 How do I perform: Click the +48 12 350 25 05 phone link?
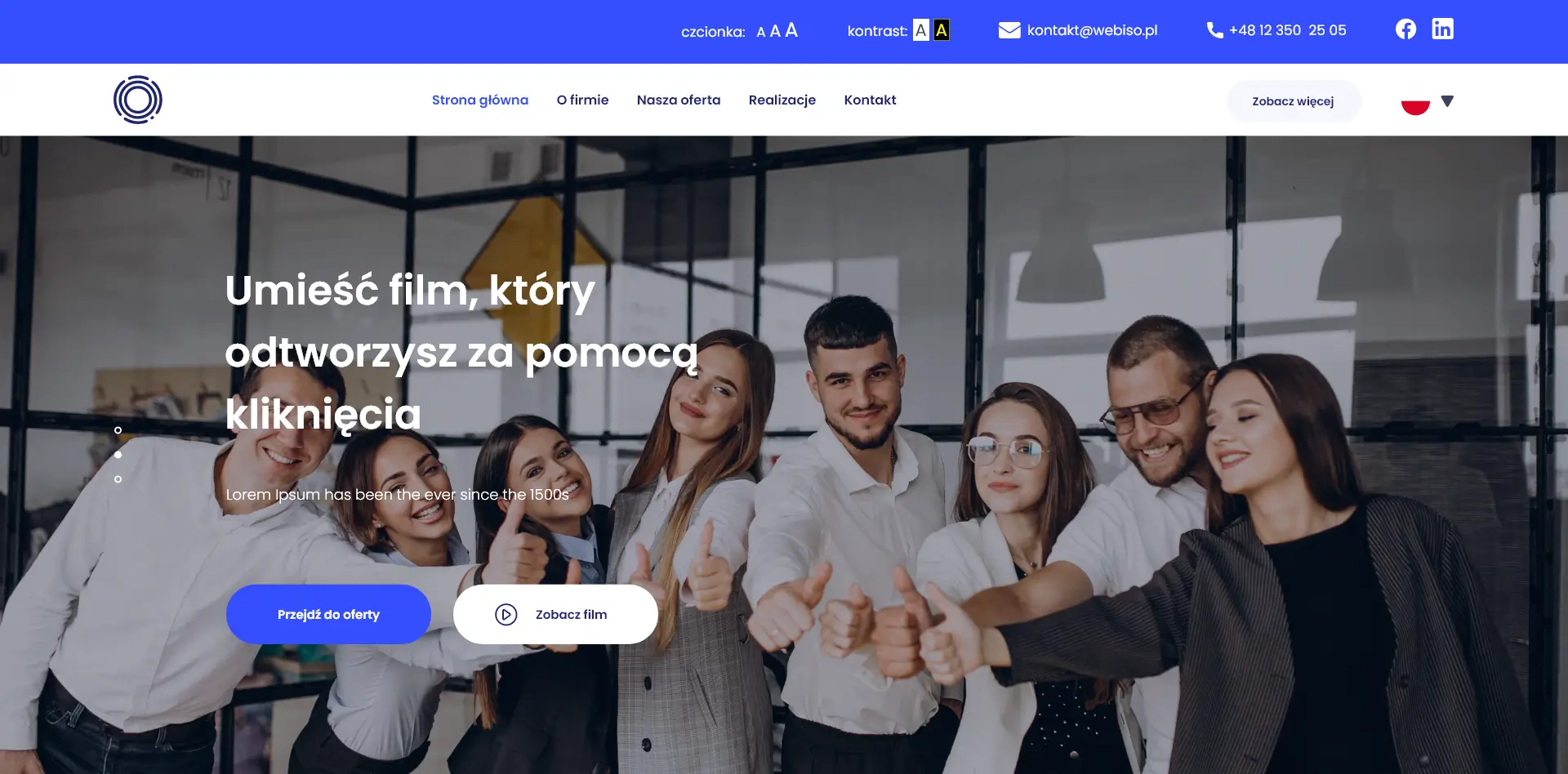click(1288, 30)
